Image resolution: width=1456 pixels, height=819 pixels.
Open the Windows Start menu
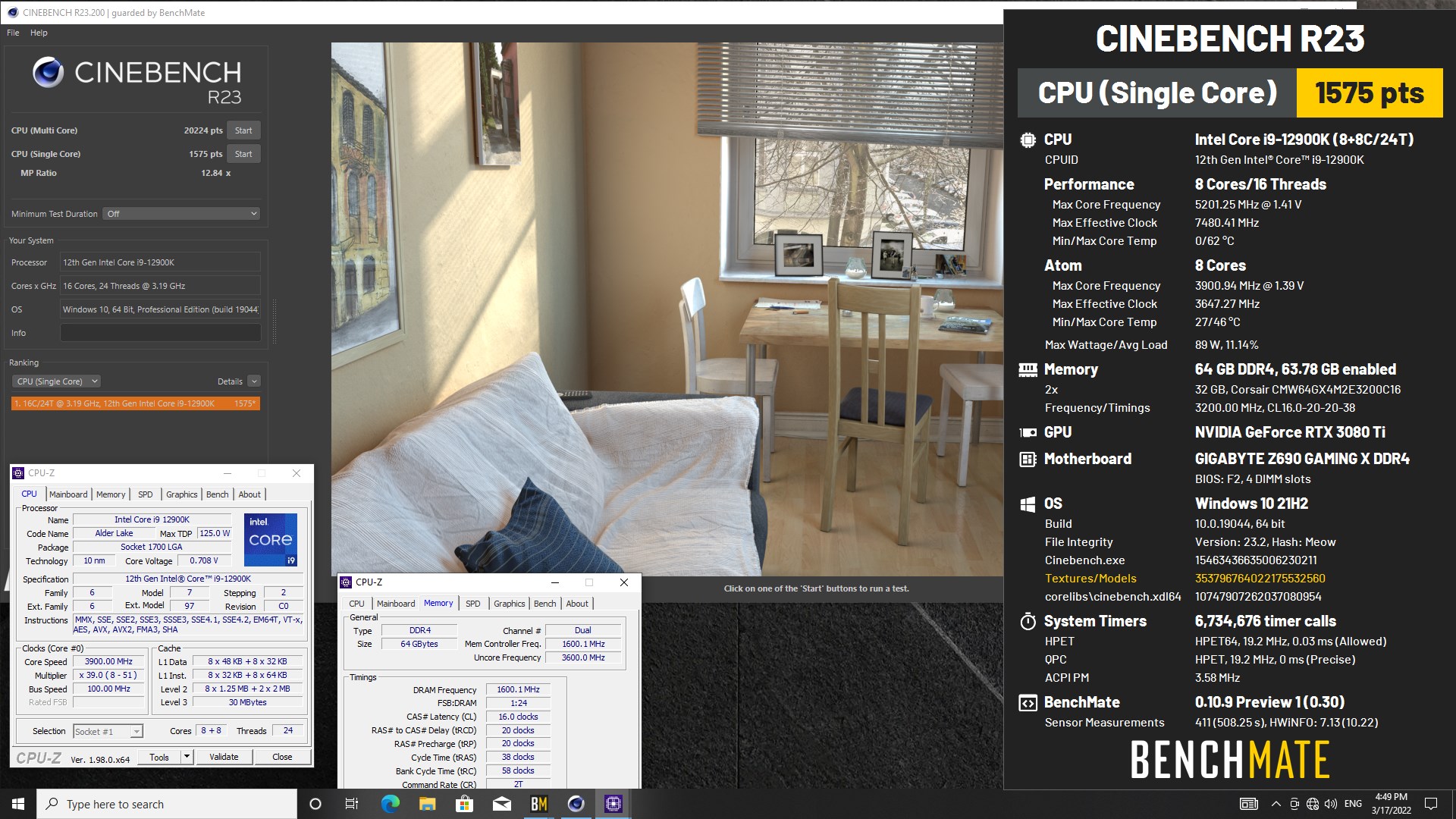click(x=18, y=804)
